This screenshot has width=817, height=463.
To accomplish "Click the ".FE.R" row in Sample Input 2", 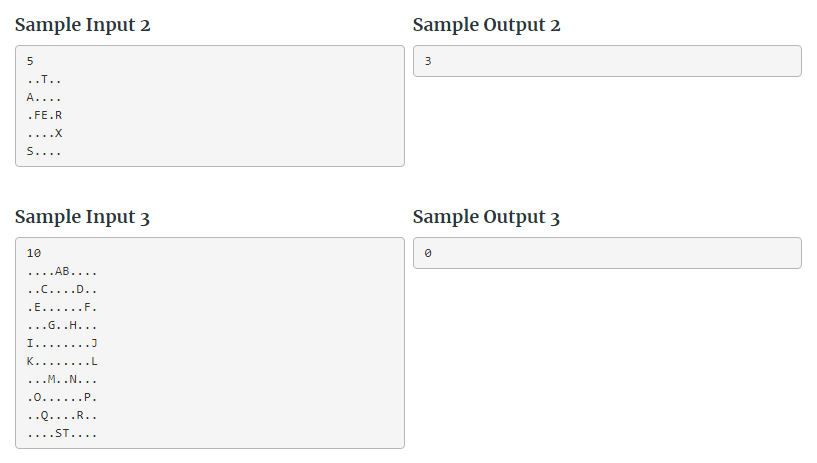I will 44,115.
